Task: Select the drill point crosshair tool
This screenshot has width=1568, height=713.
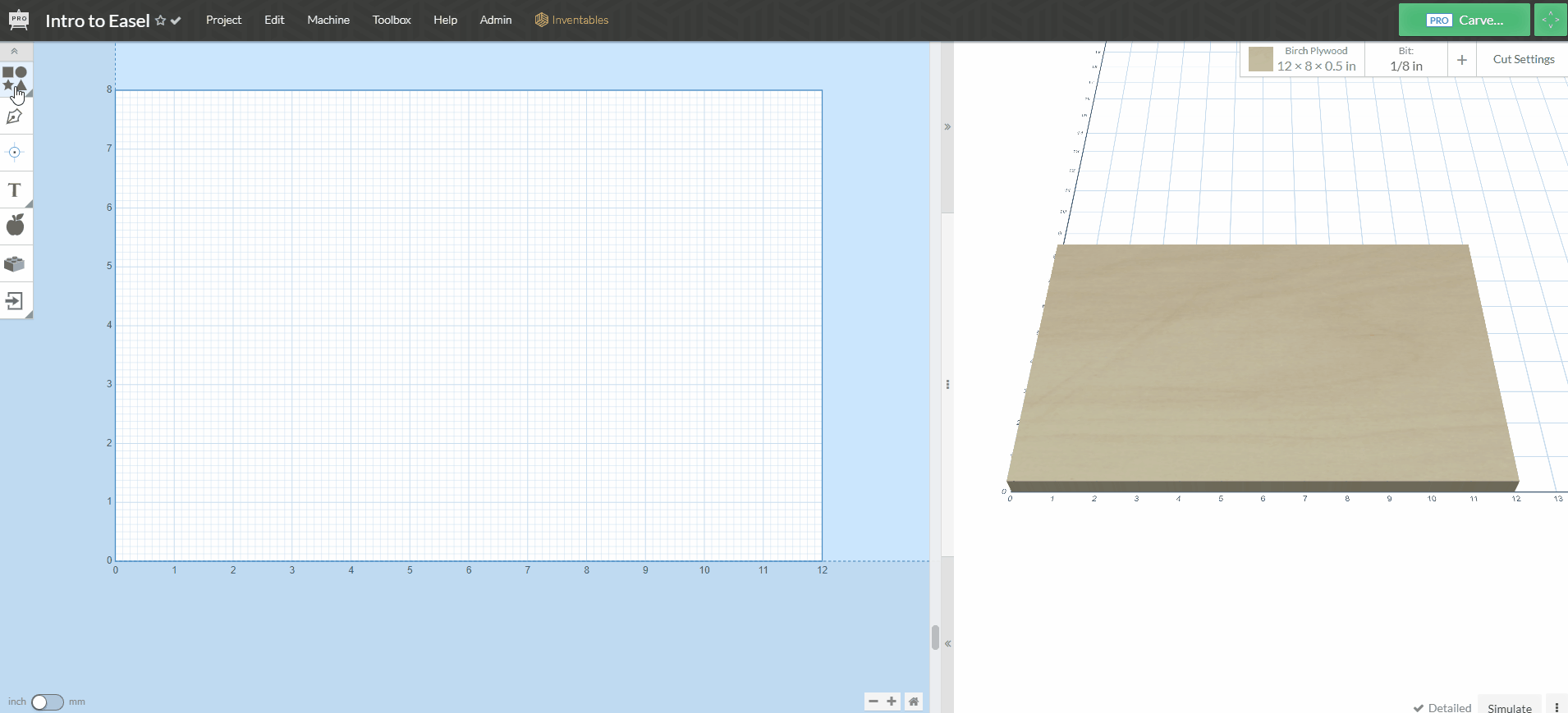Action: point(15,152)
